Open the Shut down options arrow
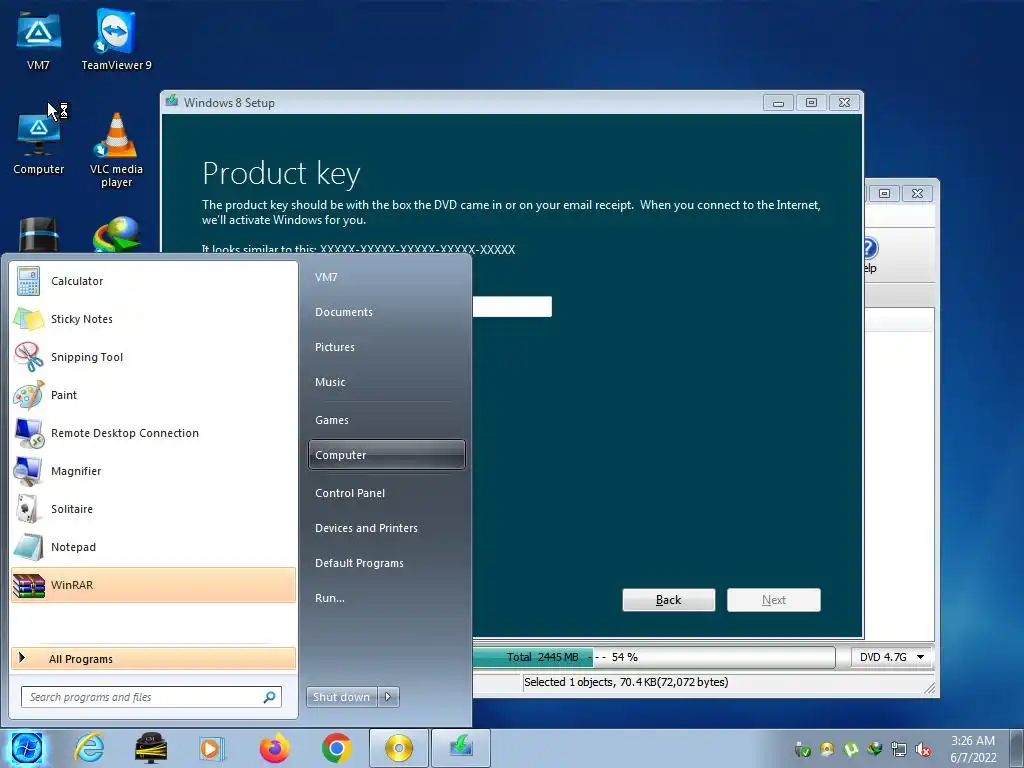The height and width of the screenshot is (768, 1024). click(x=389, y=697)
